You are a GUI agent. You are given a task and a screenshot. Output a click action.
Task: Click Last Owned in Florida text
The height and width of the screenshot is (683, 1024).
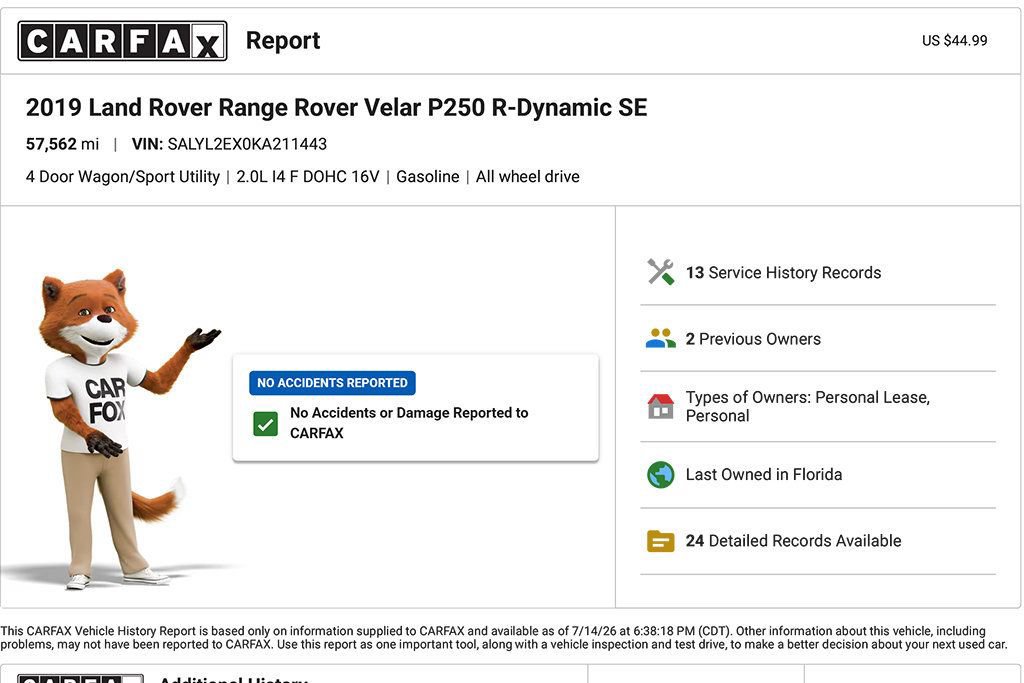763,475
